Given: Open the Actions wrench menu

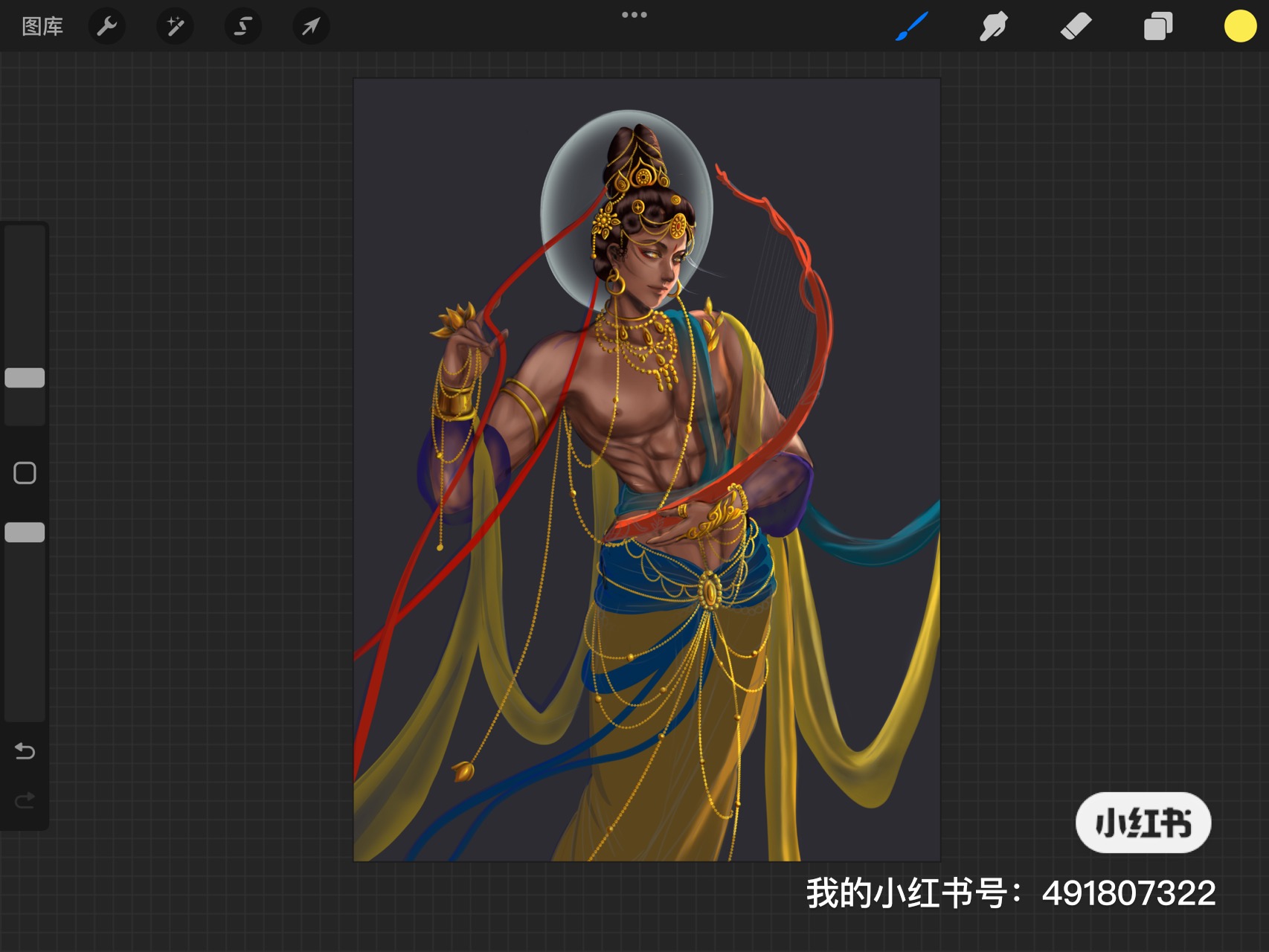Looking at the screenshot, I should point(107,27).
